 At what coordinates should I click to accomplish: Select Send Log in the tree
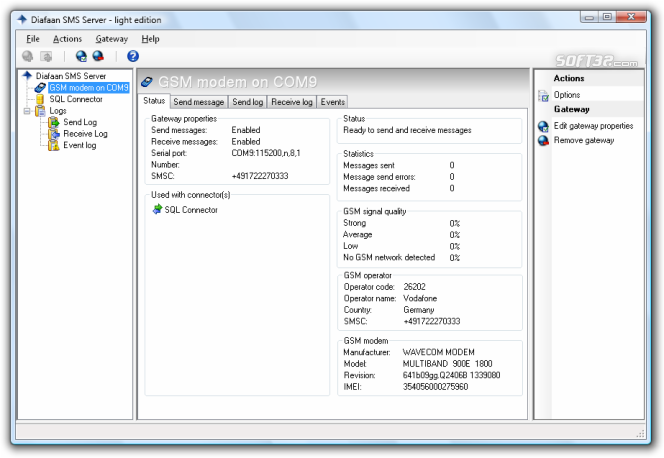click(x=80, y=122)
